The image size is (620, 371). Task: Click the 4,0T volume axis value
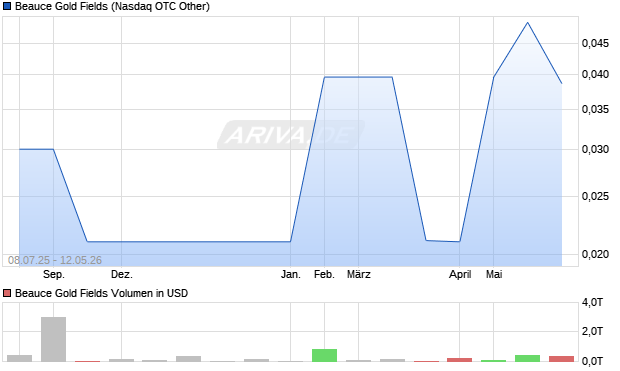(592, 303)
